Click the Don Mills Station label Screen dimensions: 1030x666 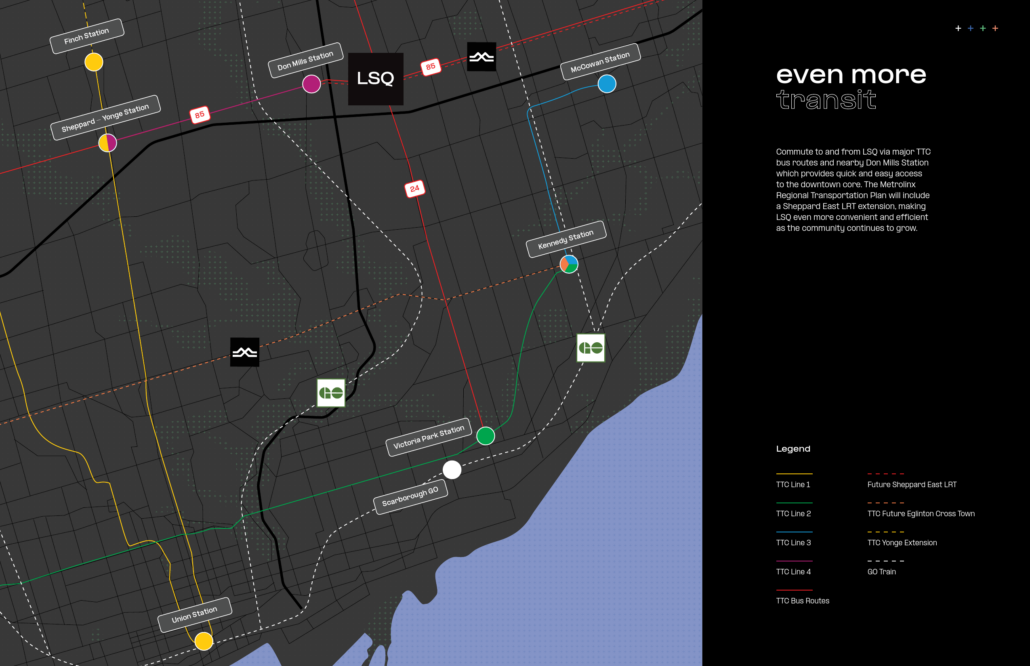pos(305,60)
